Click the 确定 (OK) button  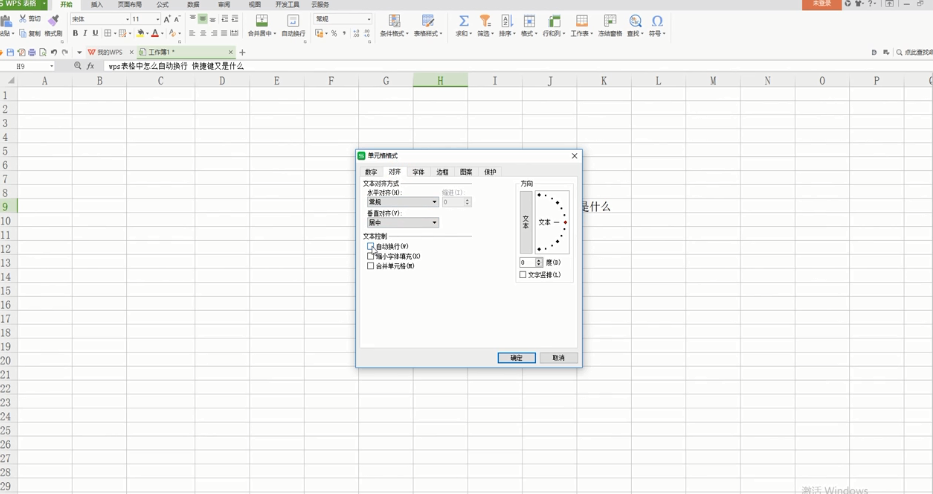pos(516,358)
